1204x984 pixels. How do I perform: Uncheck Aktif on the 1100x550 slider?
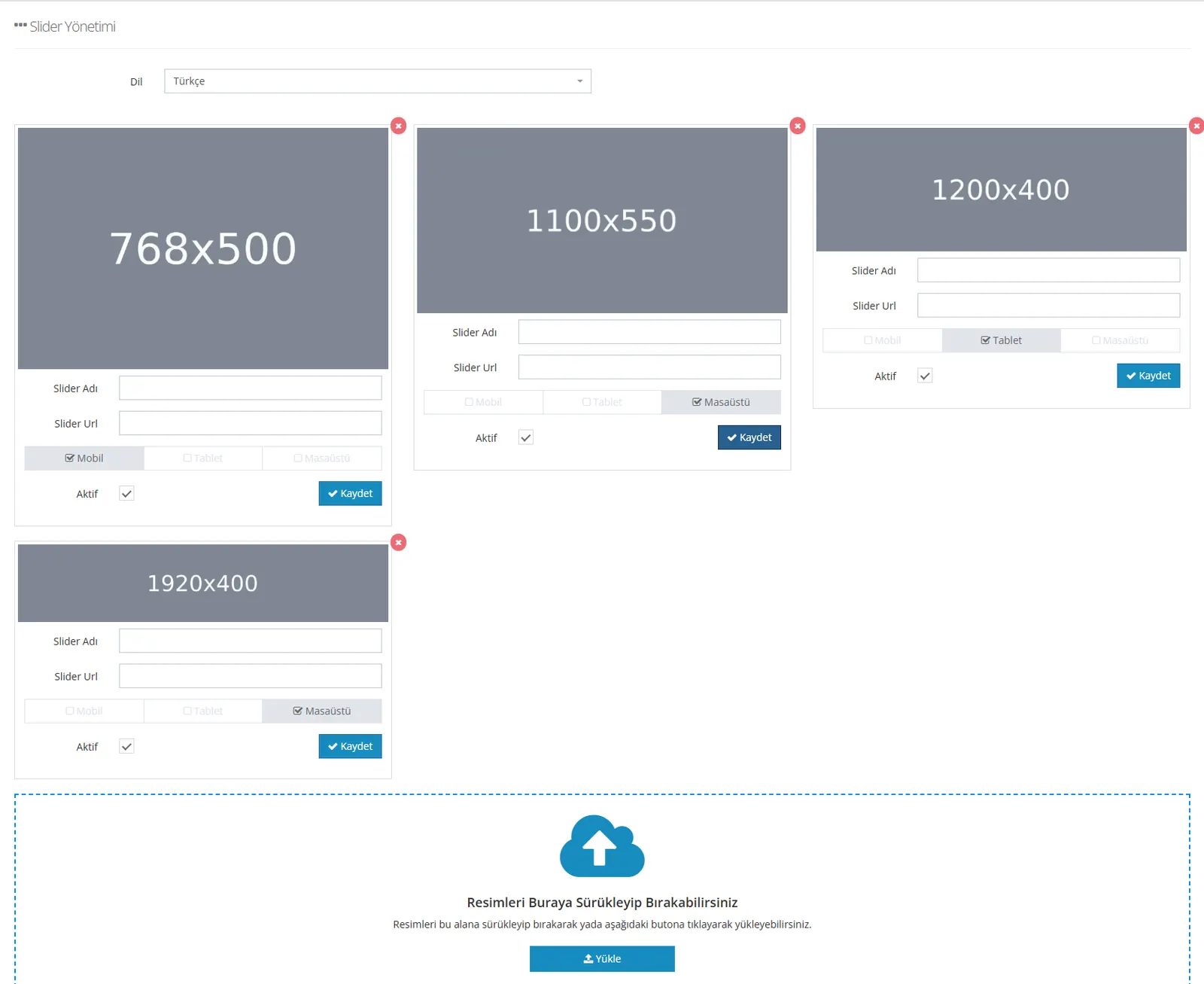coord(526,437)
